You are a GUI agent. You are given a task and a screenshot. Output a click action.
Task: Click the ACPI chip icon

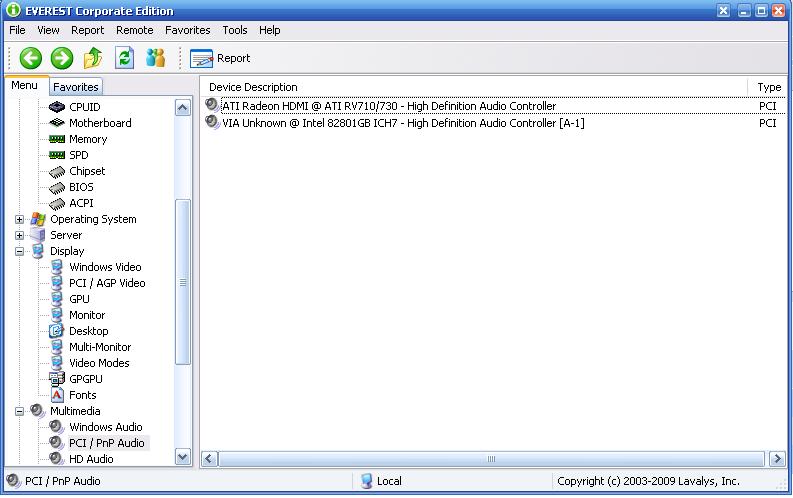[57, 204]
